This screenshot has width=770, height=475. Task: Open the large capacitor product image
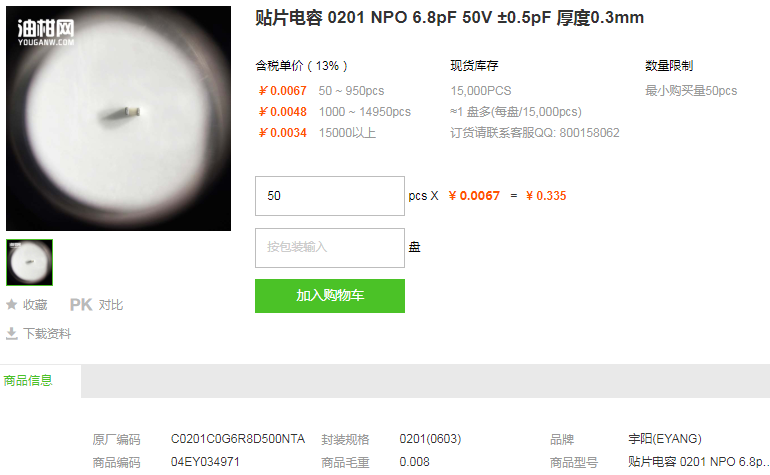[x=118, y=118]
